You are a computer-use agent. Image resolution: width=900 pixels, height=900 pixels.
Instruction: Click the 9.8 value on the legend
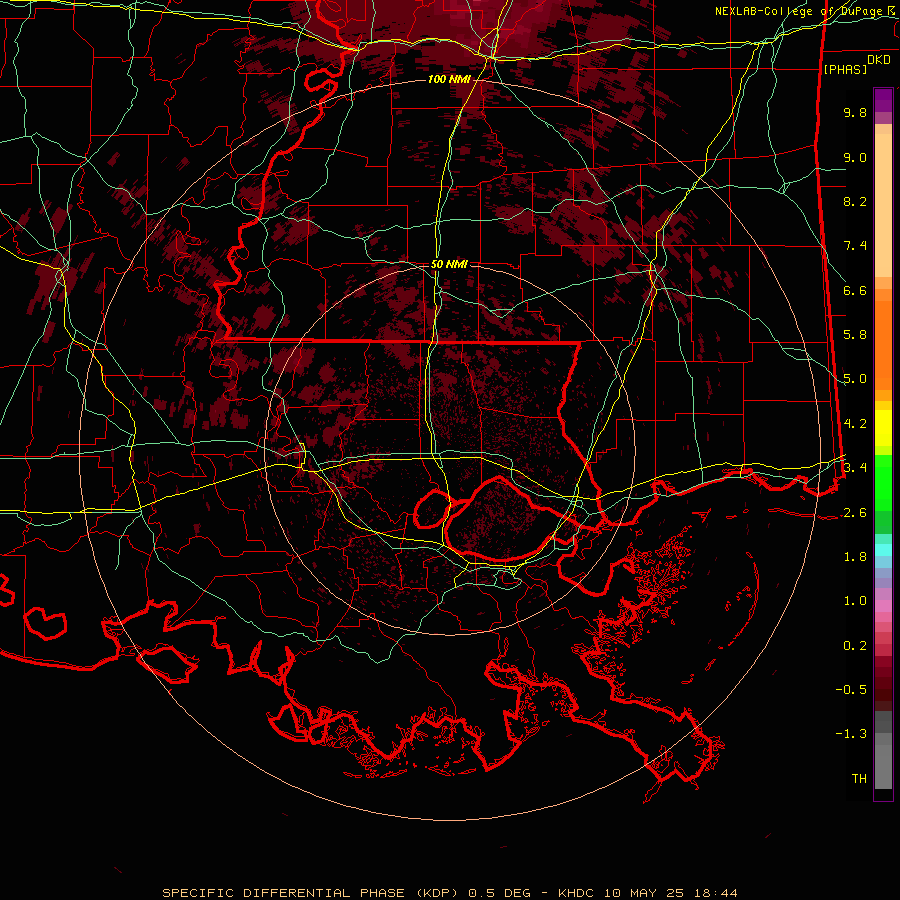pyautogui.click(x=855, y=112)
